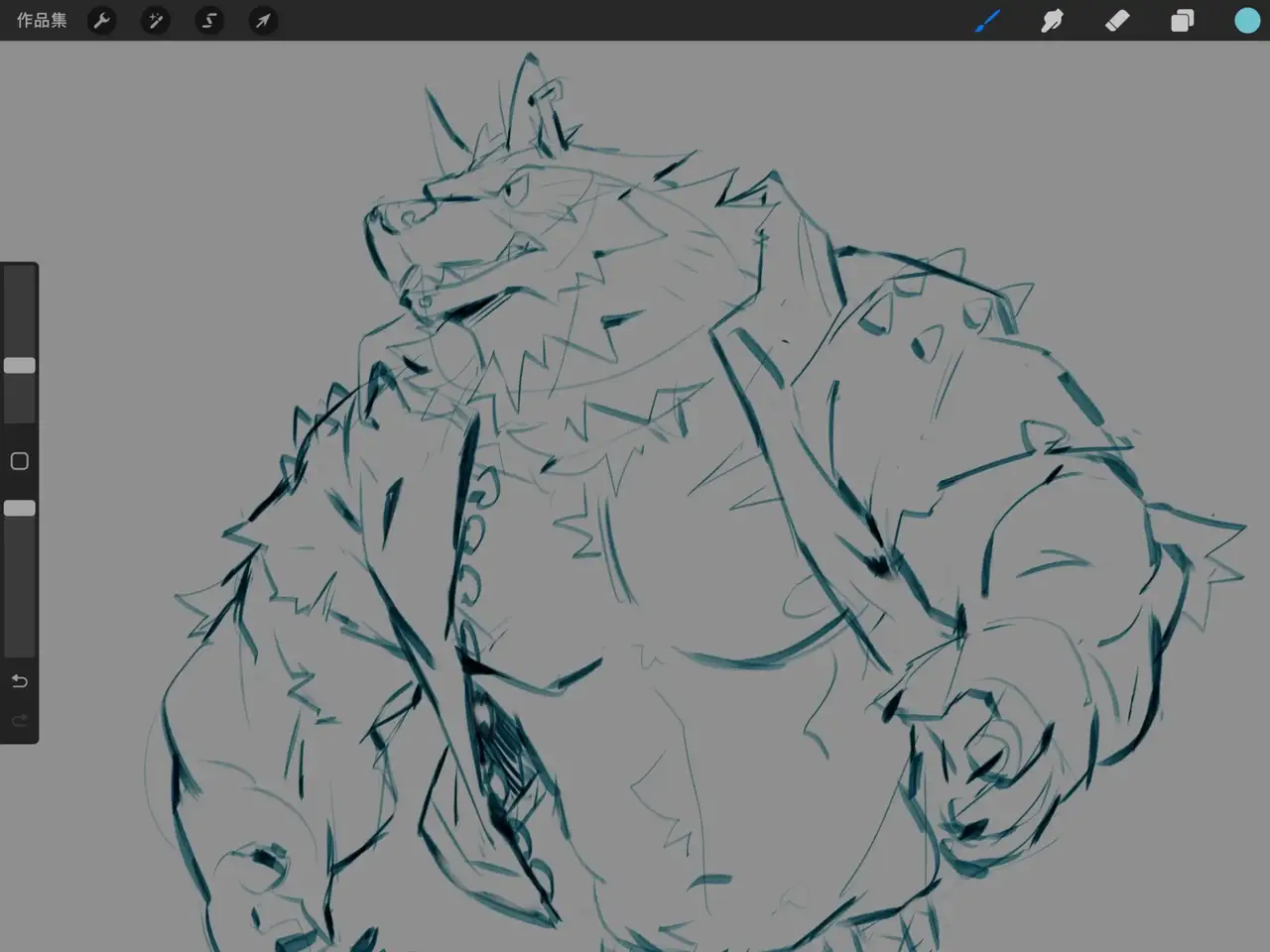The image size is (1270, 952).
Task: Click the brush size slider handle
Action: tap(20, 366)
